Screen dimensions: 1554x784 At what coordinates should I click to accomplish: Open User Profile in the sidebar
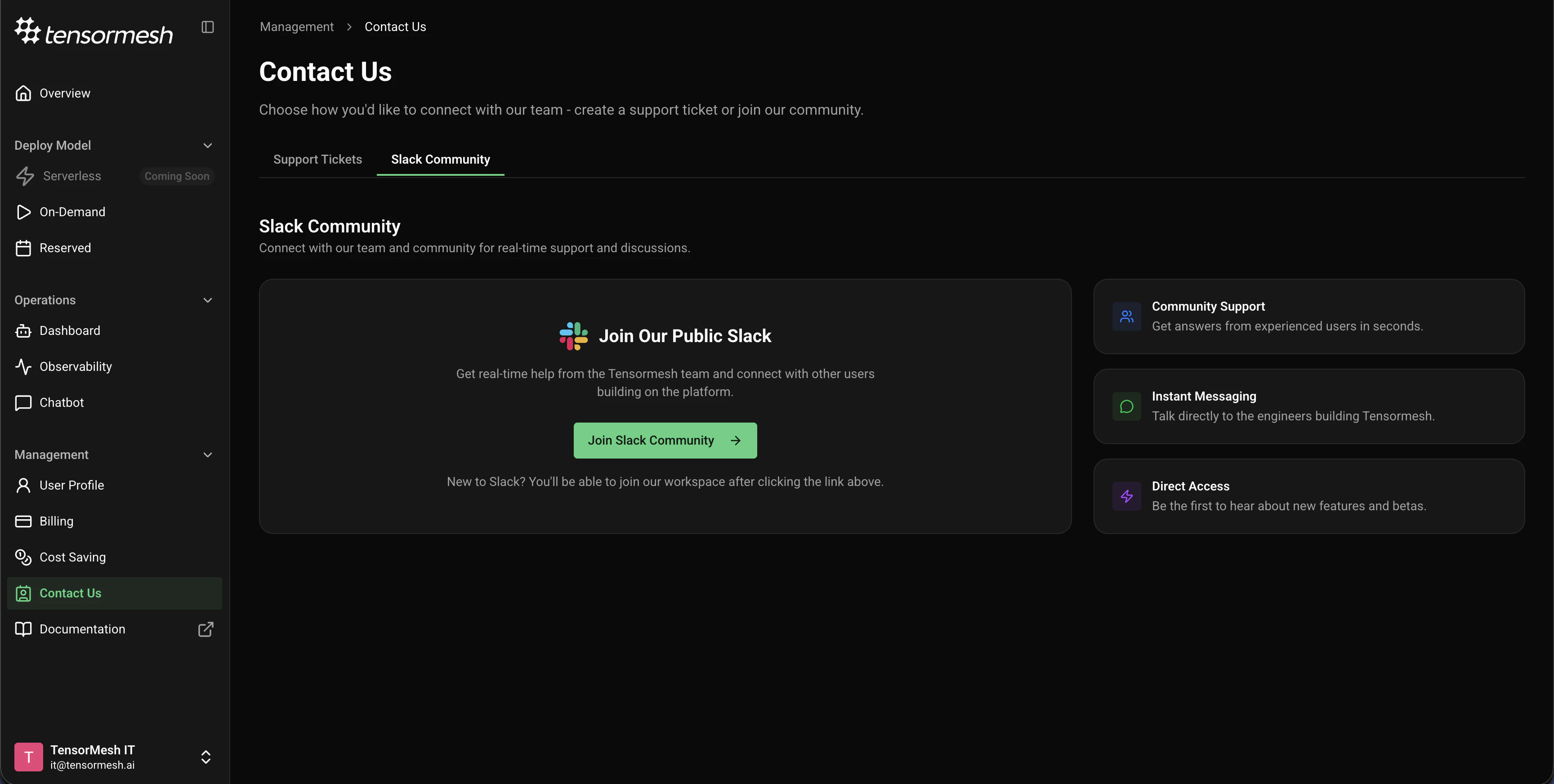click(x=71, y=486)
